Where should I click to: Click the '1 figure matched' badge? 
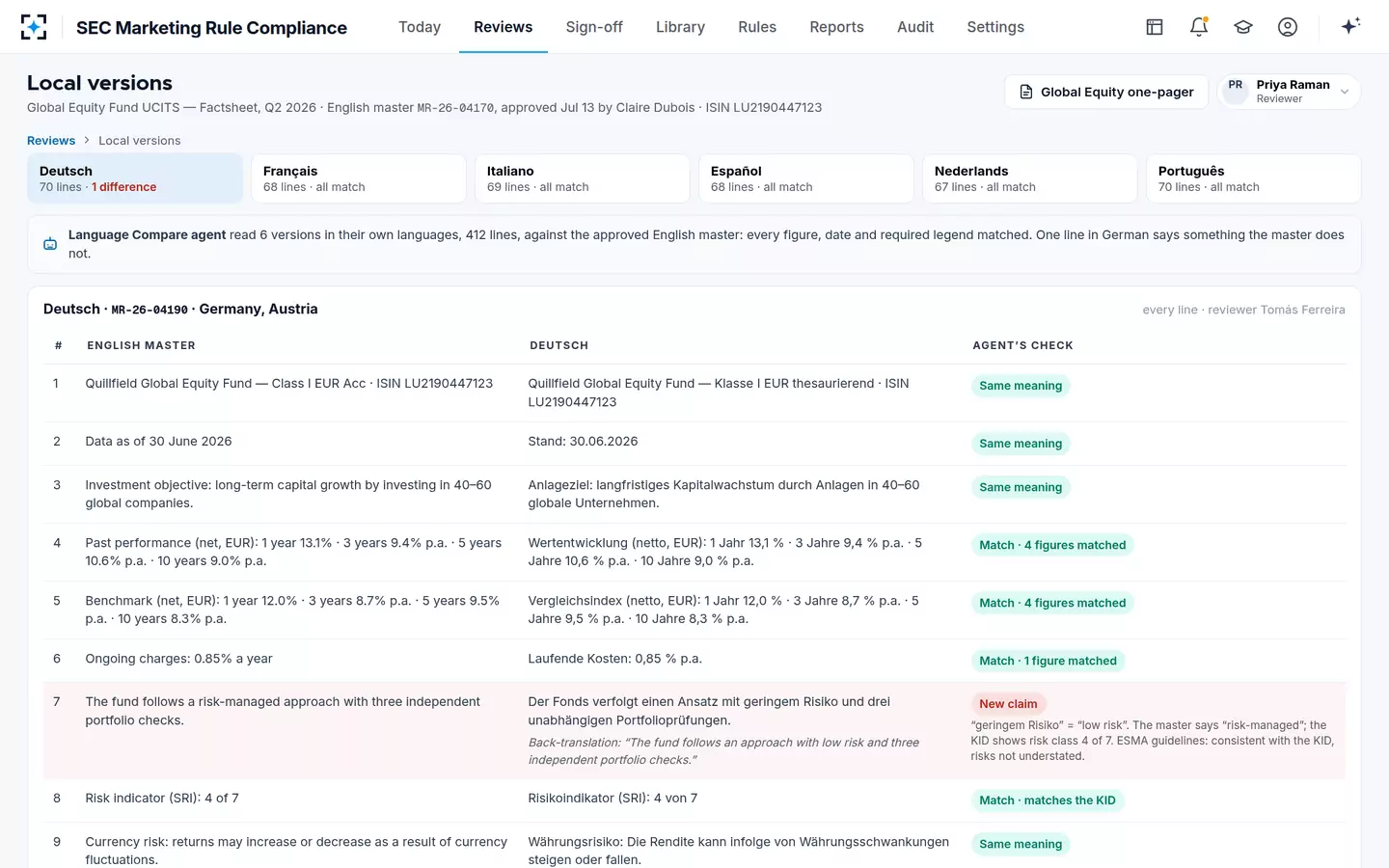click(1048, 661)
